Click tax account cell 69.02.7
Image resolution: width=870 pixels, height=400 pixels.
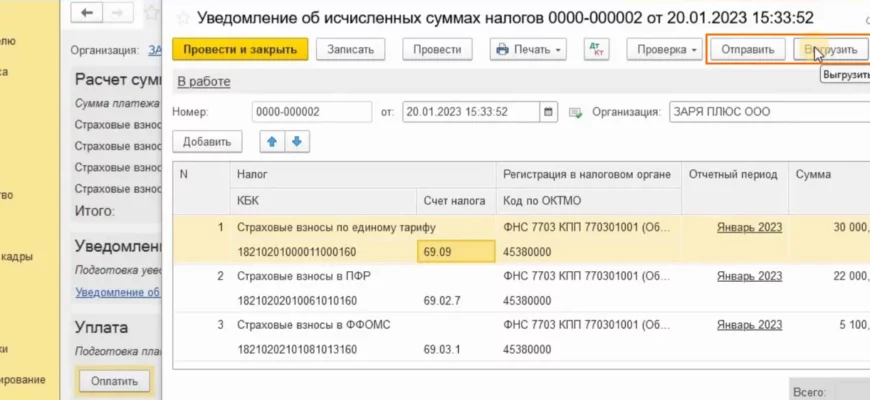point(442,301)
